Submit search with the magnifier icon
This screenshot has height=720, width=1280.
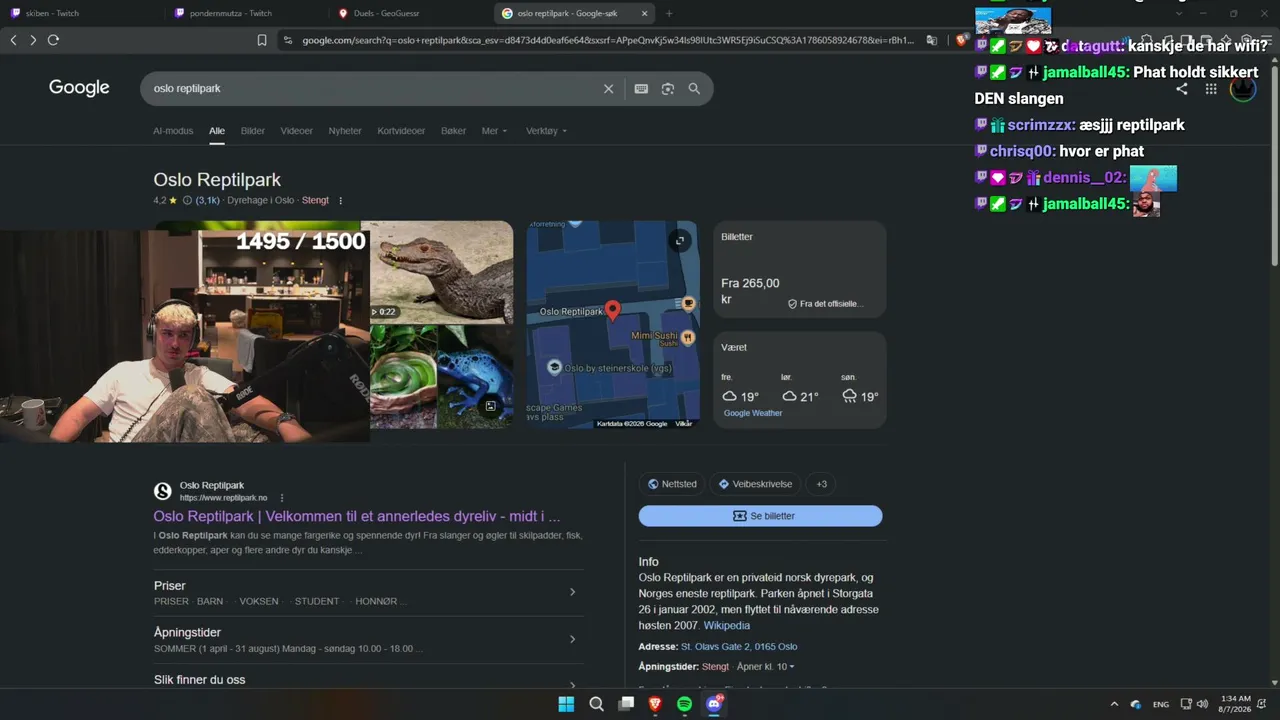click(x=694, y=89)
